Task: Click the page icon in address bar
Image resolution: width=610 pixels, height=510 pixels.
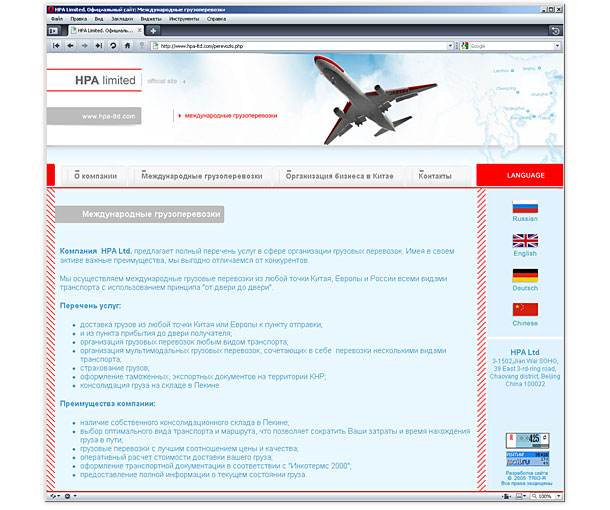Action: [x=156, y=46]
